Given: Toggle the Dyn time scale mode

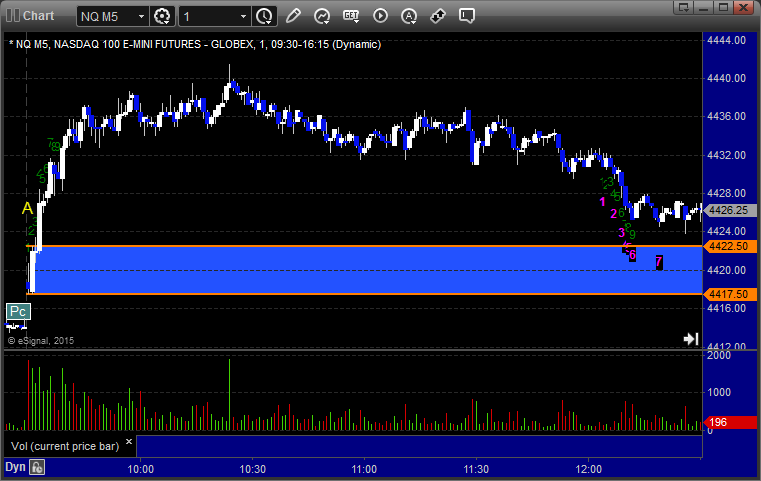Looking at the screenshot, I should 15,467.
